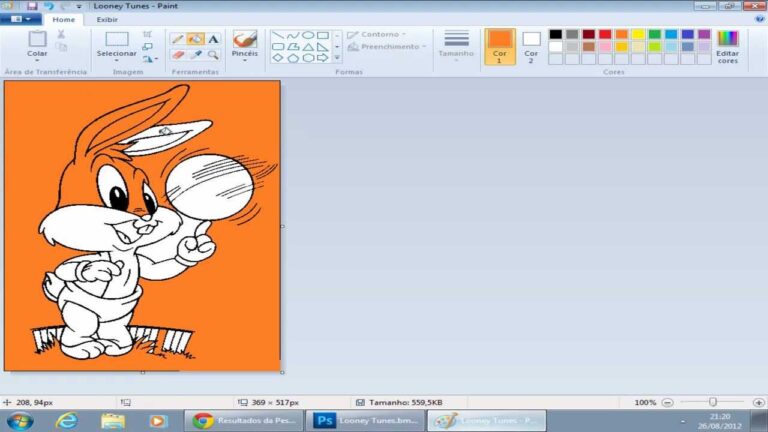
Task: Open Internet Explorer from taskbar
Action: point(67,421)
